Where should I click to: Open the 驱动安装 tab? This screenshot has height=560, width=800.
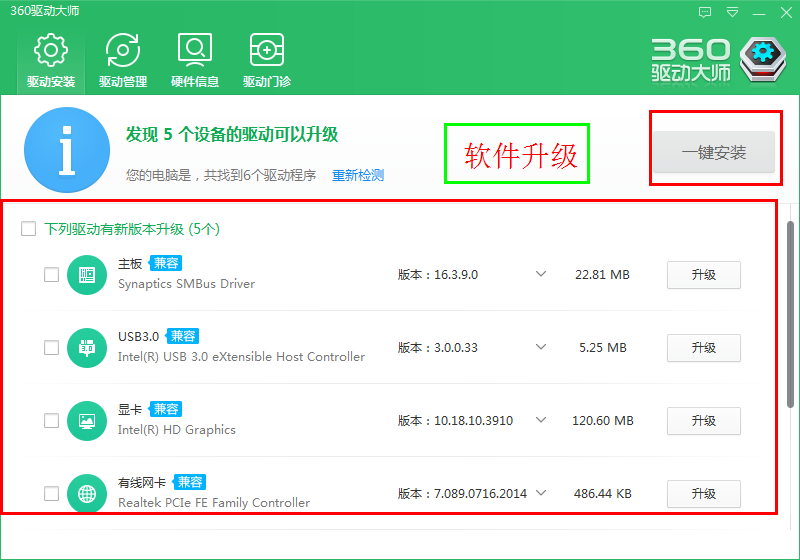(51, 62)
